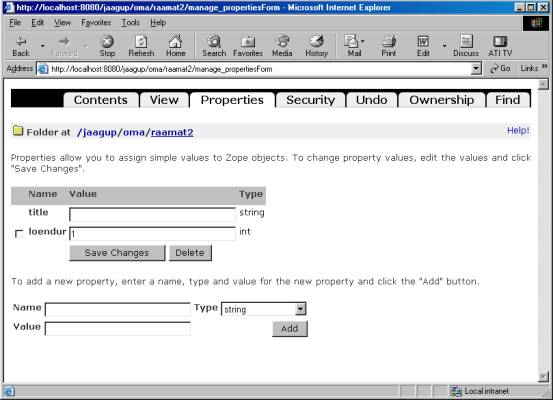Show browsing History from the toolbar

point(316,46)
